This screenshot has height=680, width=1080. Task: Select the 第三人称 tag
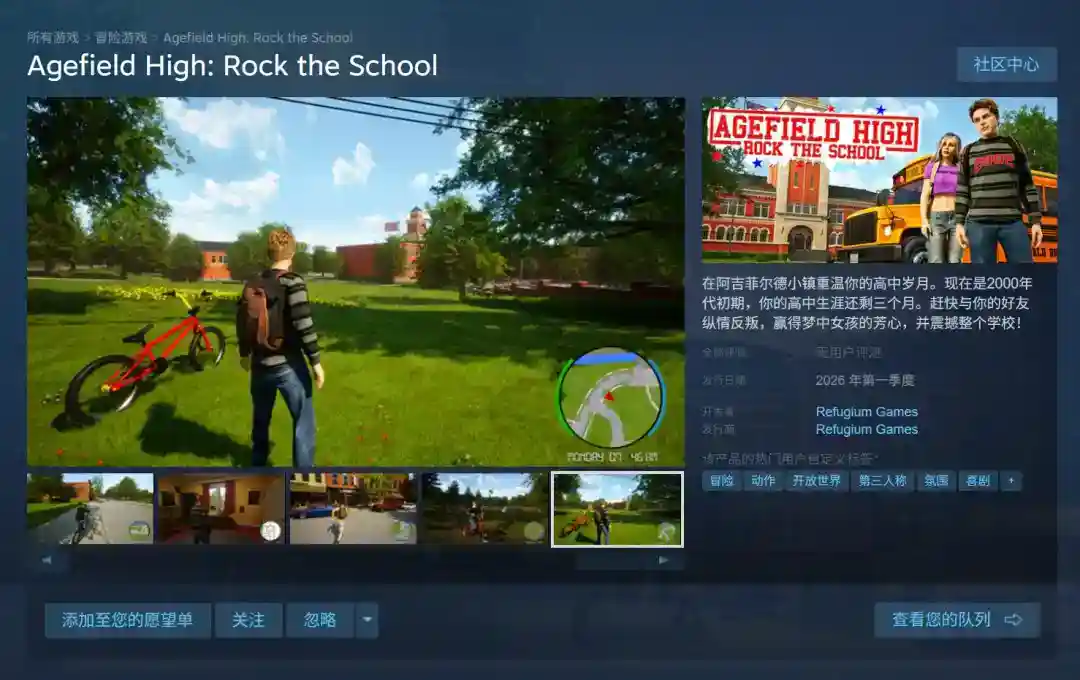[882, 481]
